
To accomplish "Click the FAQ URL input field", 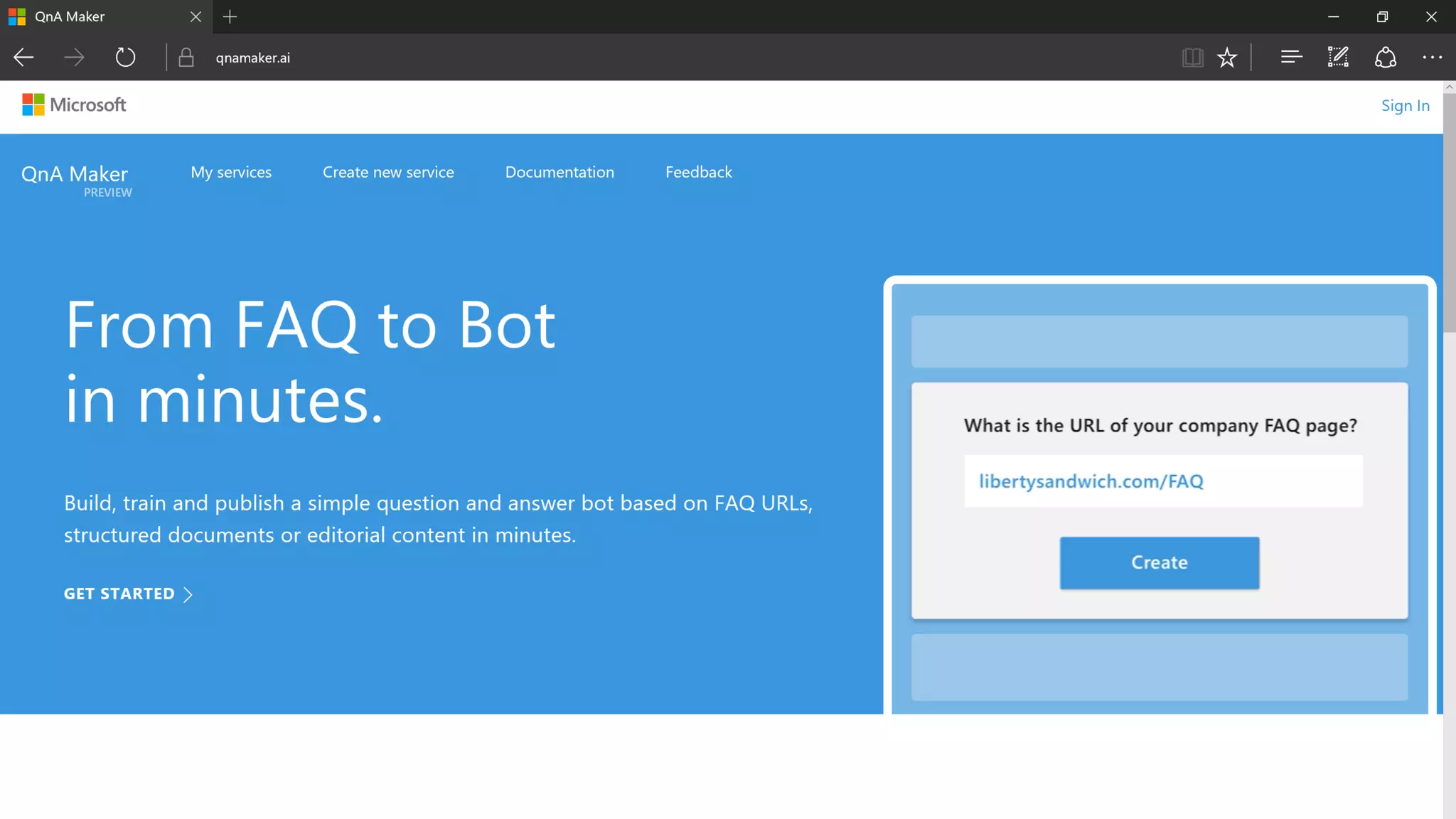I will pyautogui.click(x=1163, y=481).
